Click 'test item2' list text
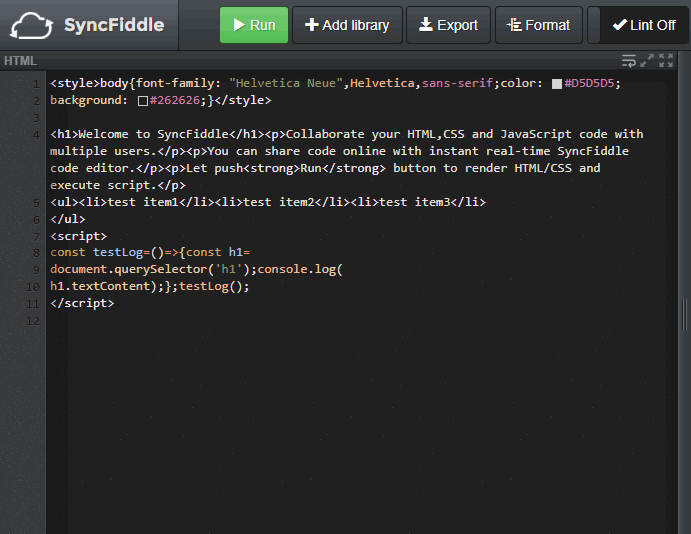The width and height of the screenshot is (691, 534). pos(279,202)
